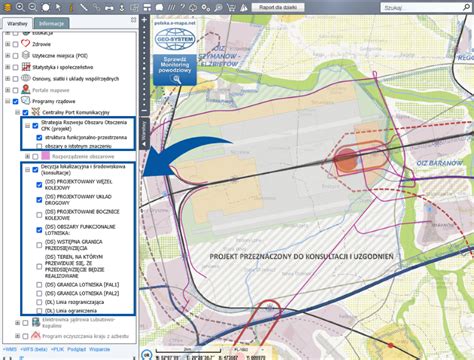Click the pink Rozporządzenie obszarowe color swatch

pyautogui.click(x=46, y=156)
